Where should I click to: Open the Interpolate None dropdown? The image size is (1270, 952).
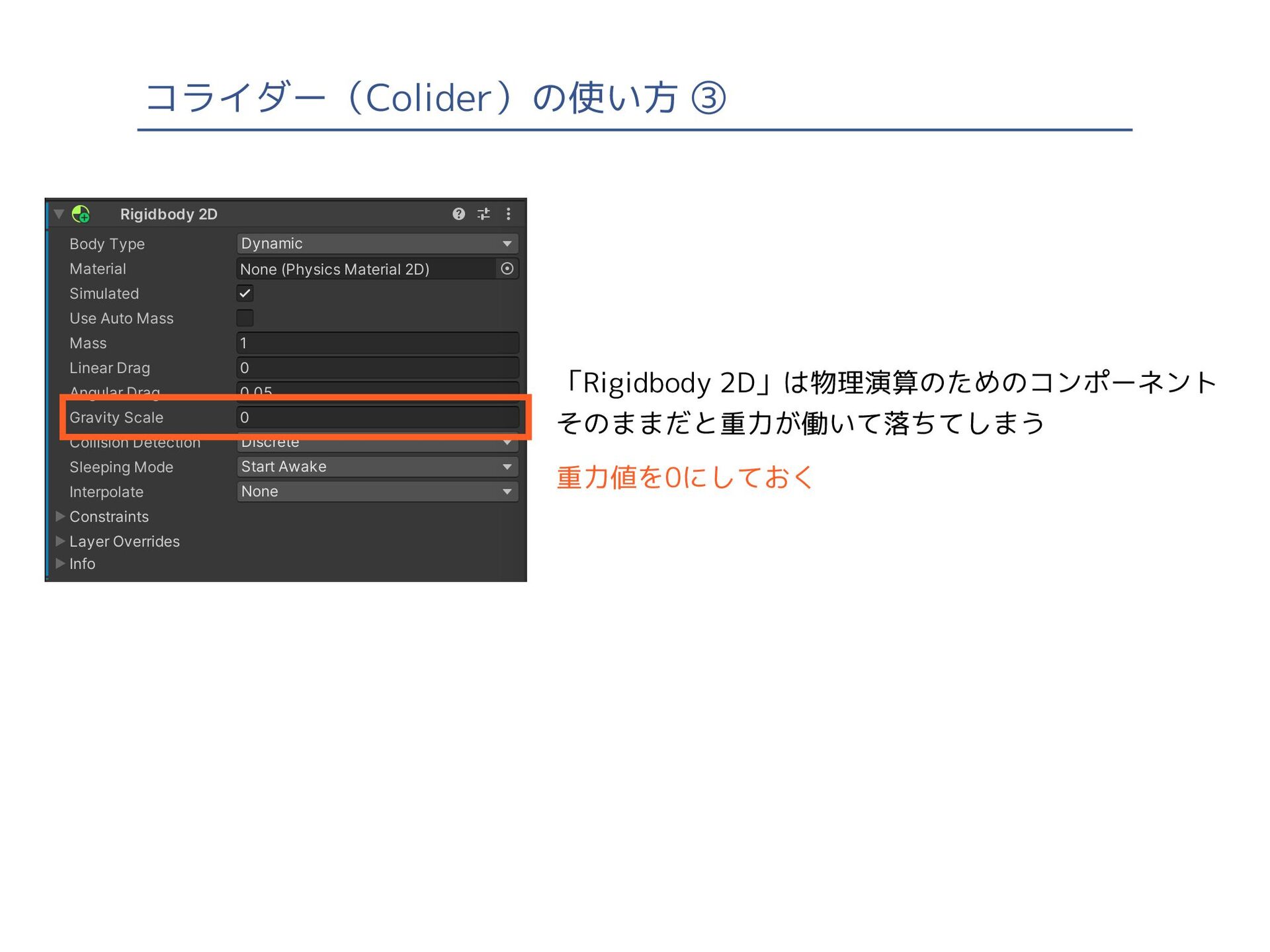tap(377, 492)
